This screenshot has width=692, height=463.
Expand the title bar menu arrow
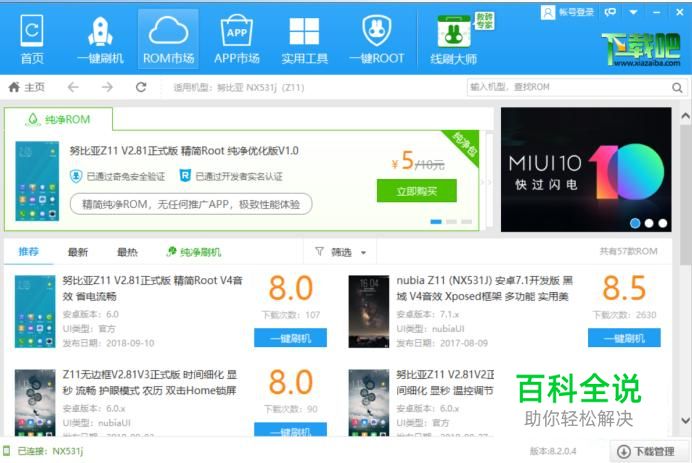coord(633,12)
